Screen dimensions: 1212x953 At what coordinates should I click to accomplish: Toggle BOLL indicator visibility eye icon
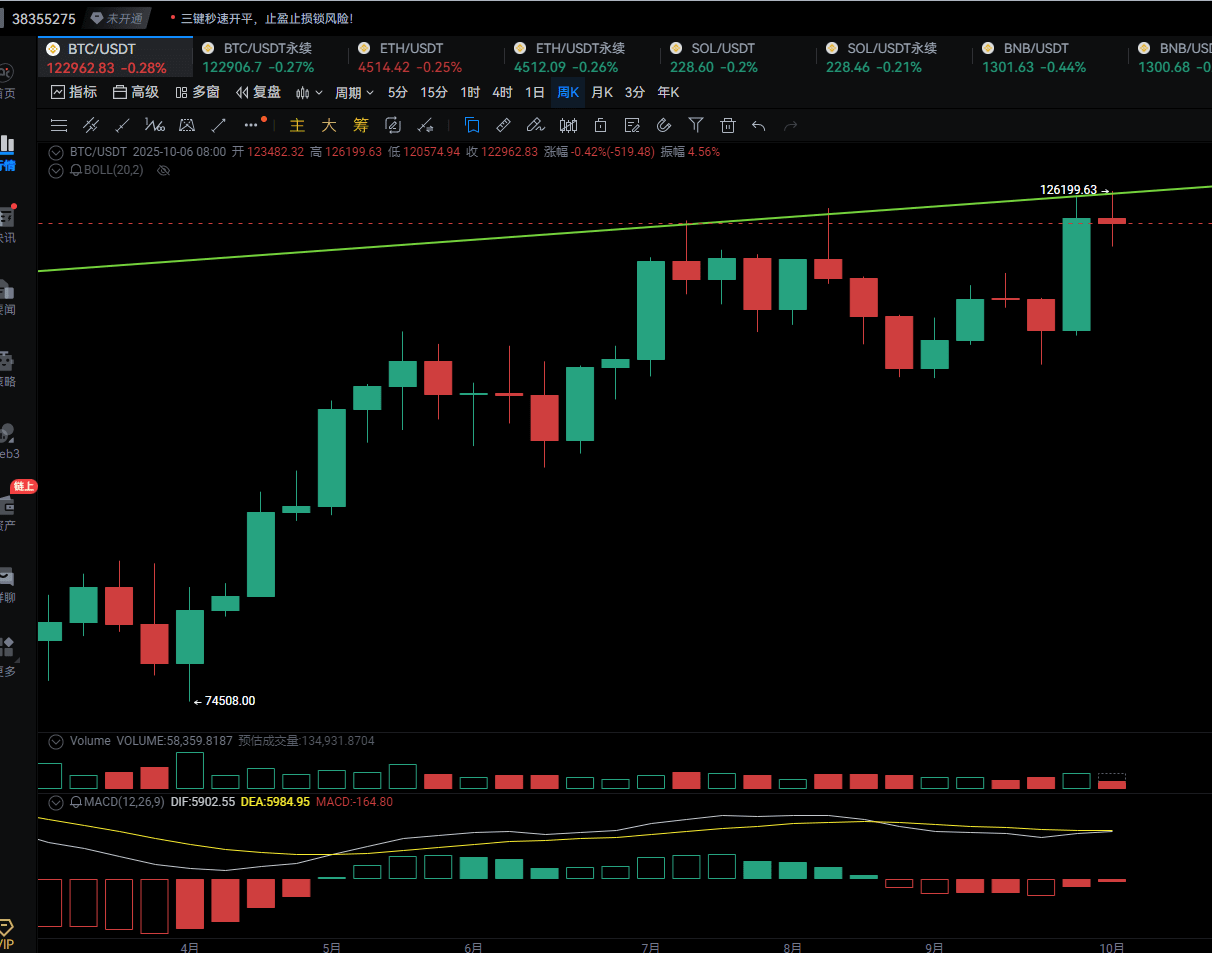pyautogui.click(x=164, y=170)
